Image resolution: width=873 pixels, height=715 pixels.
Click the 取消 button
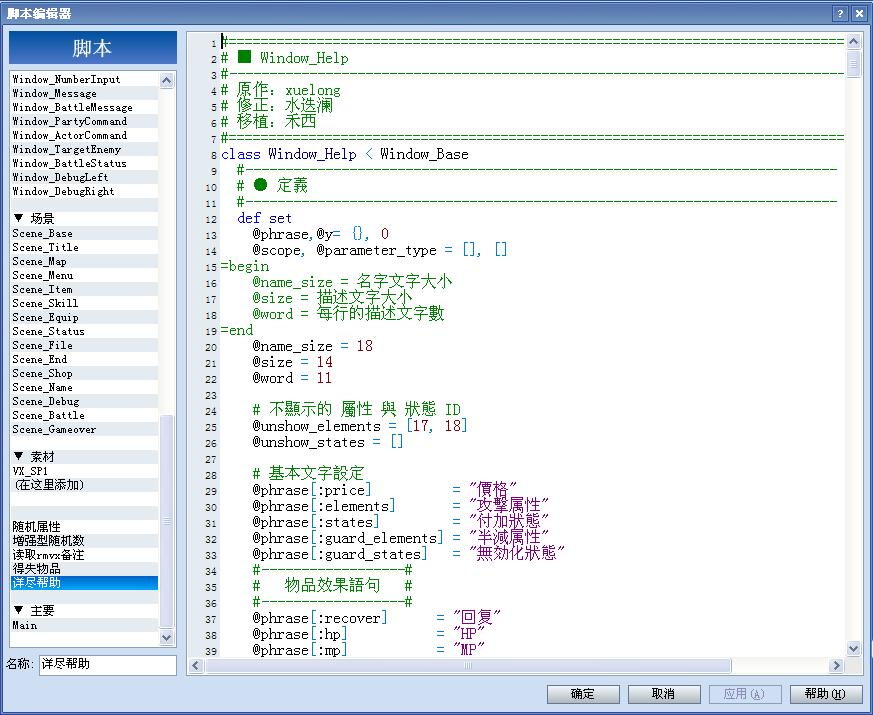tap(664, 694)
